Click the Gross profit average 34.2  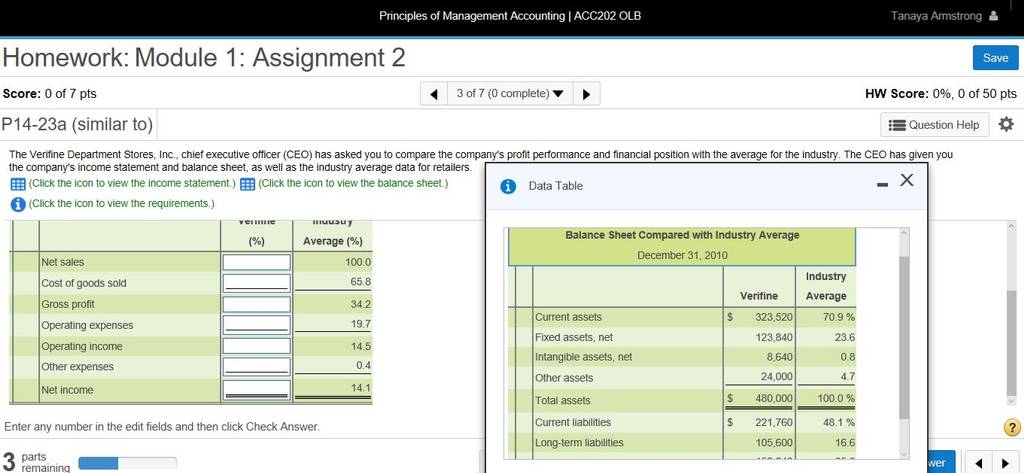coord(360,304)
